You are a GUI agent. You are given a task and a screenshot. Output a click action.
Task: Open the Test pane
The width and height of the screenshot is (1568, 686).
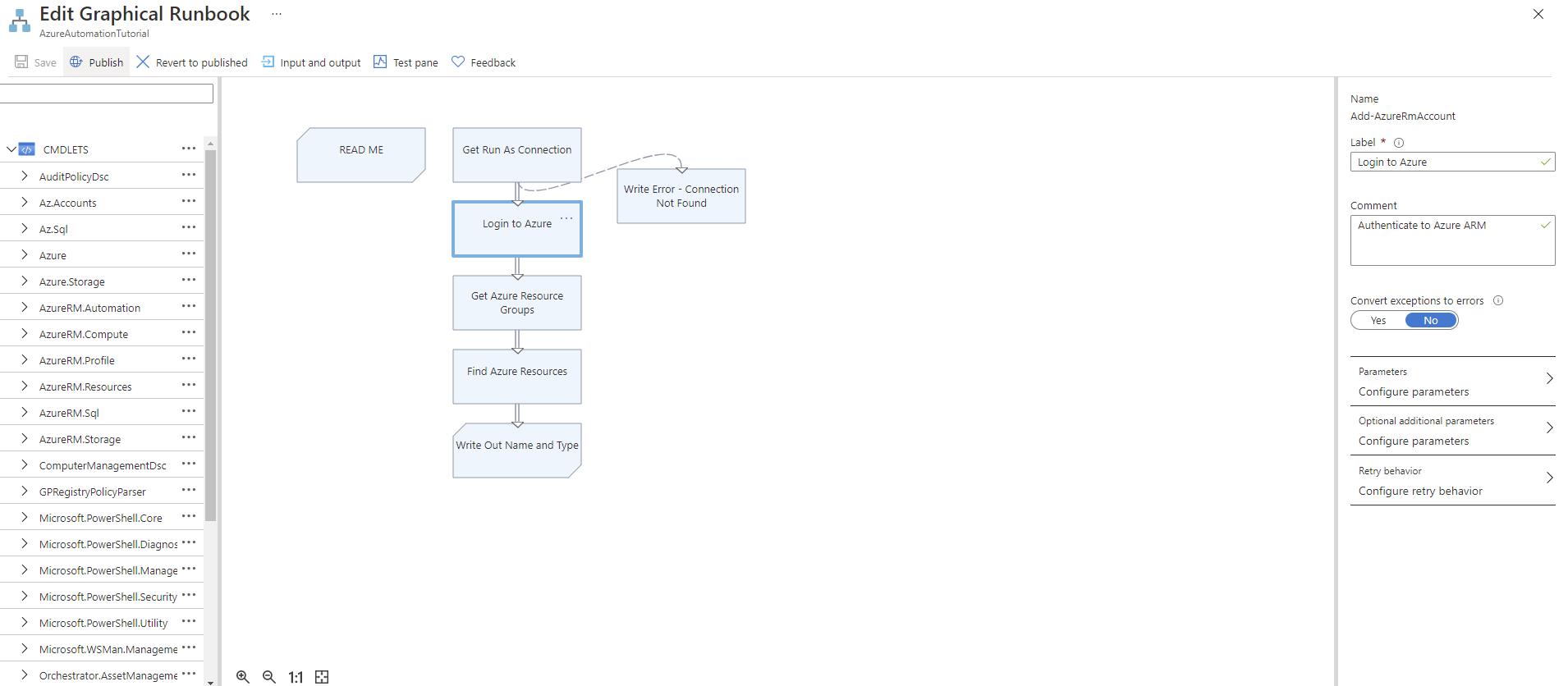[x=406, y=62]
